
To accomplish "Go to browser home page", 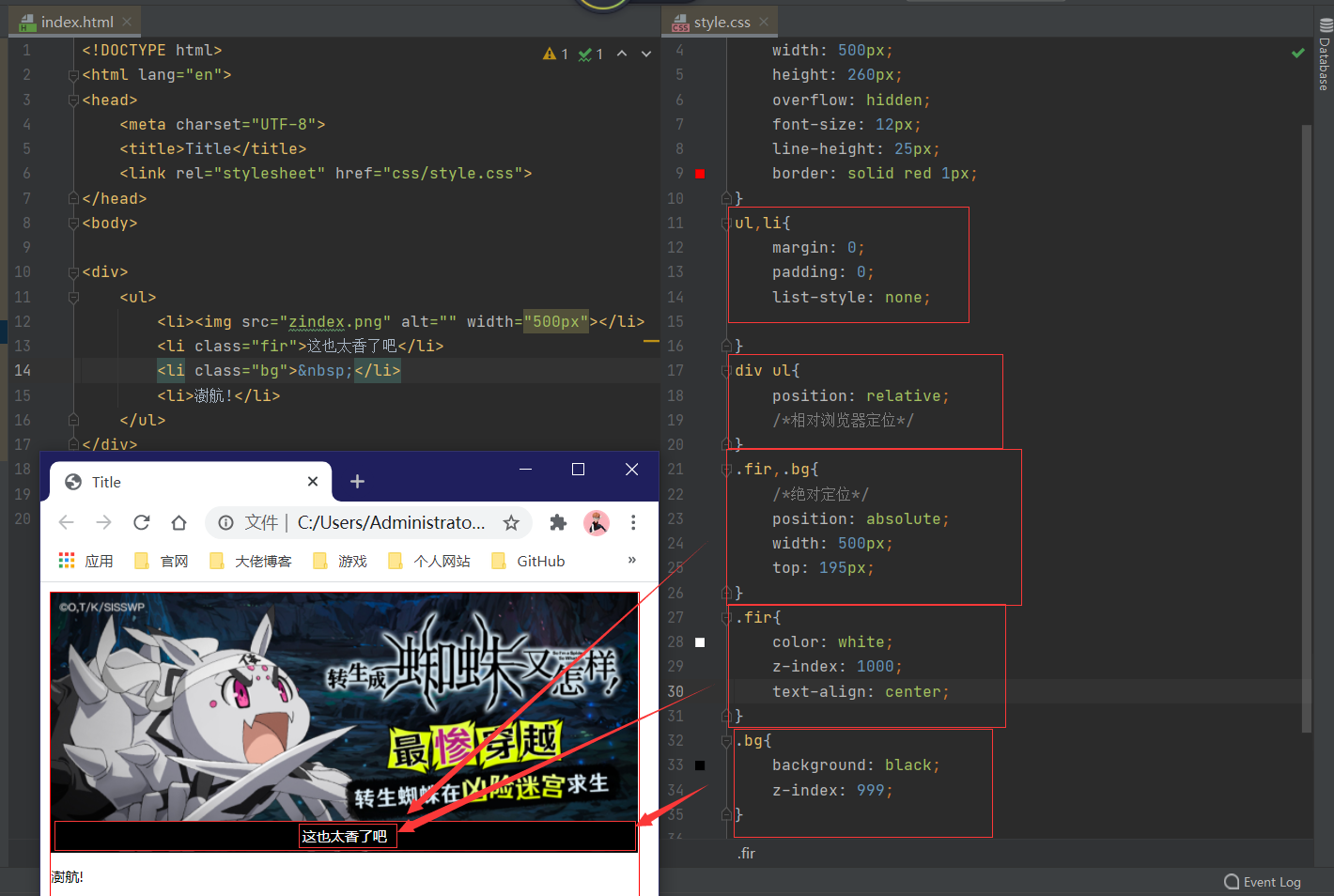I will point(178,523).
